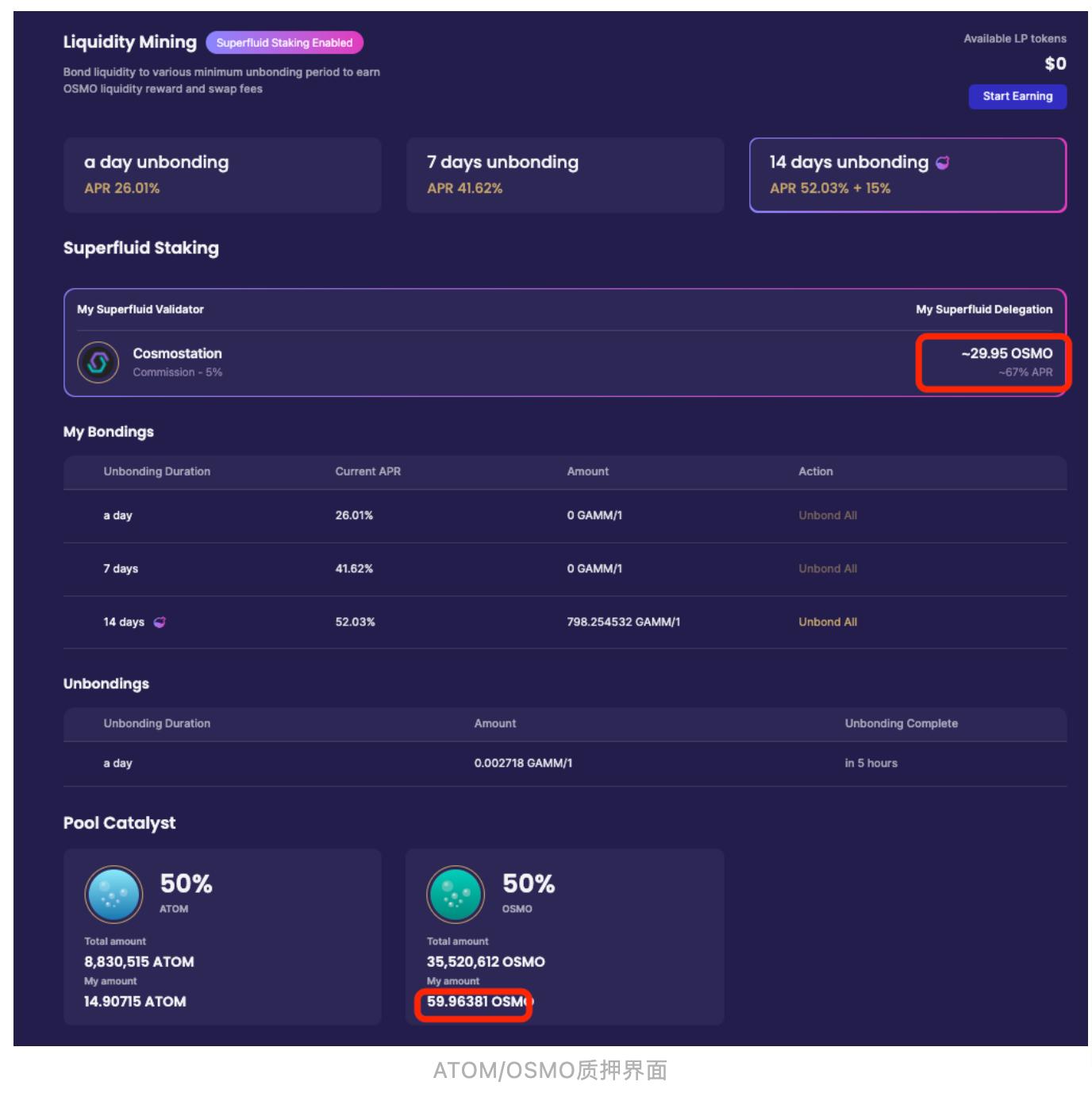This screenshot has width=1092, height=1097.
Task: Select the a day unbonding card
Action: (222, 175)
